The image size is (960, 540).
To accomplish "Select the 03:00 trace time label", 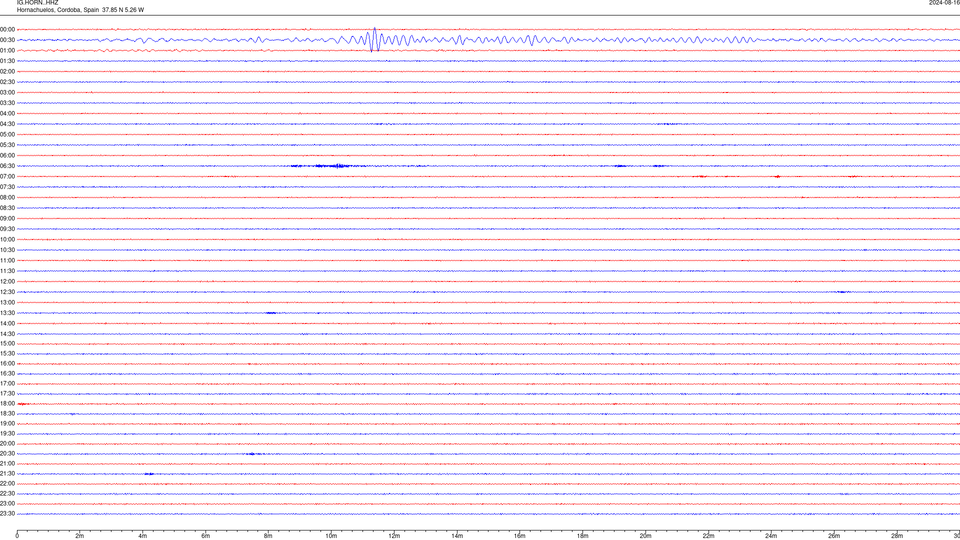I will [7, 93].
